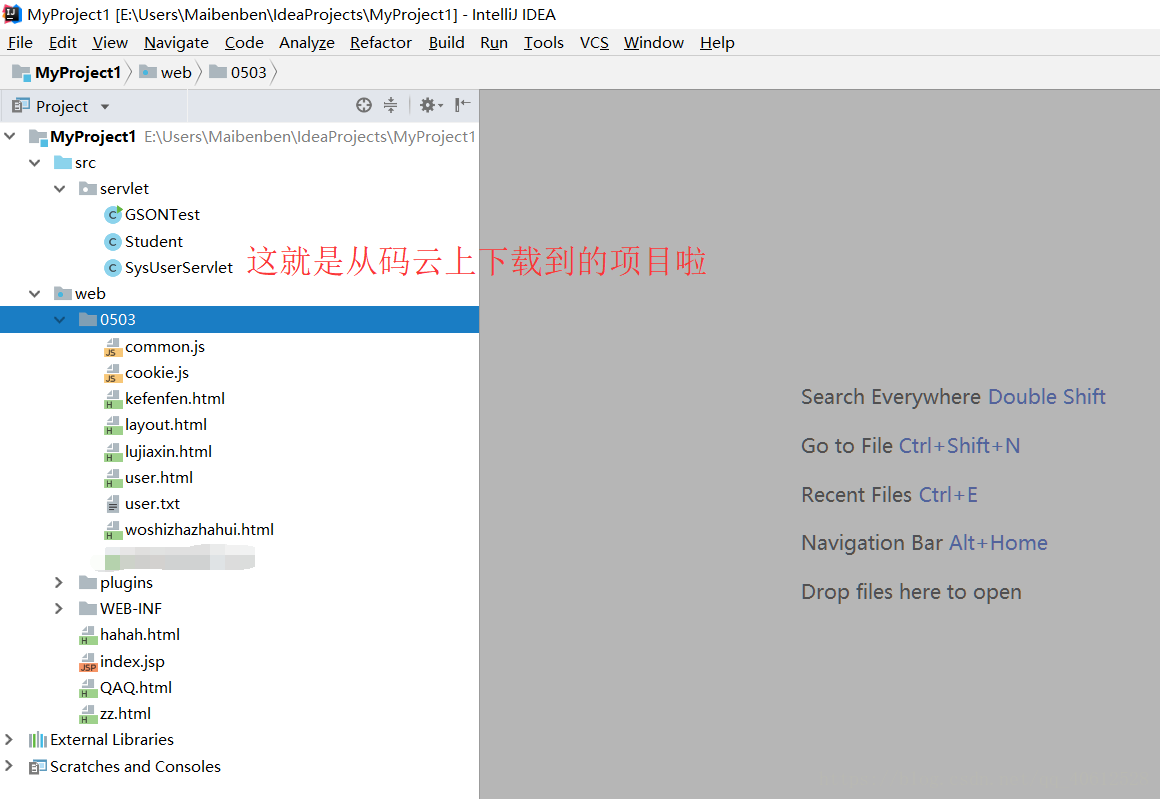Collapse the MyProject1 root node

tap(10, 136)
